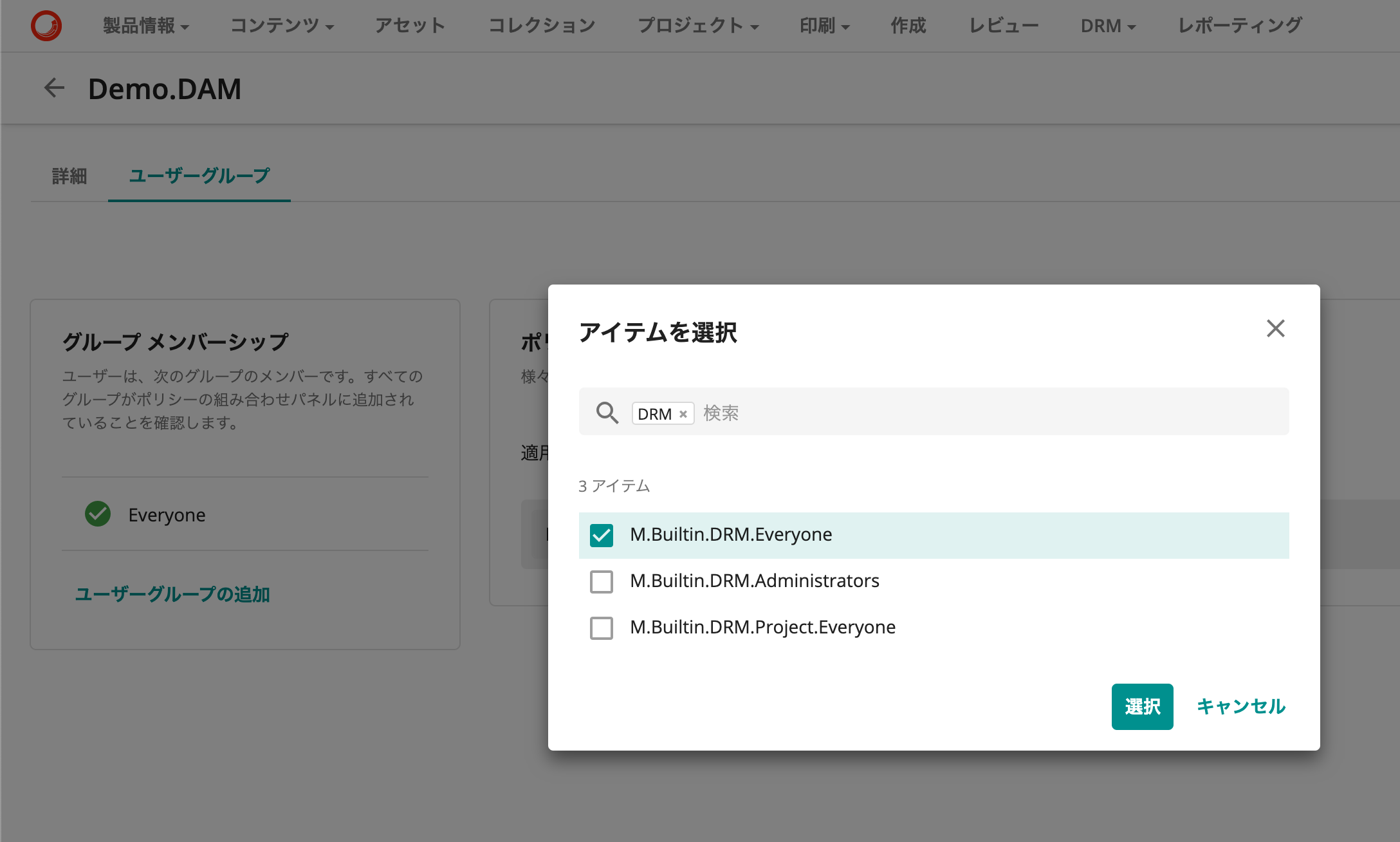Screen dimensions: 1400x842
Task: Click ユーザーグループの追加 link
Action: 172,594
